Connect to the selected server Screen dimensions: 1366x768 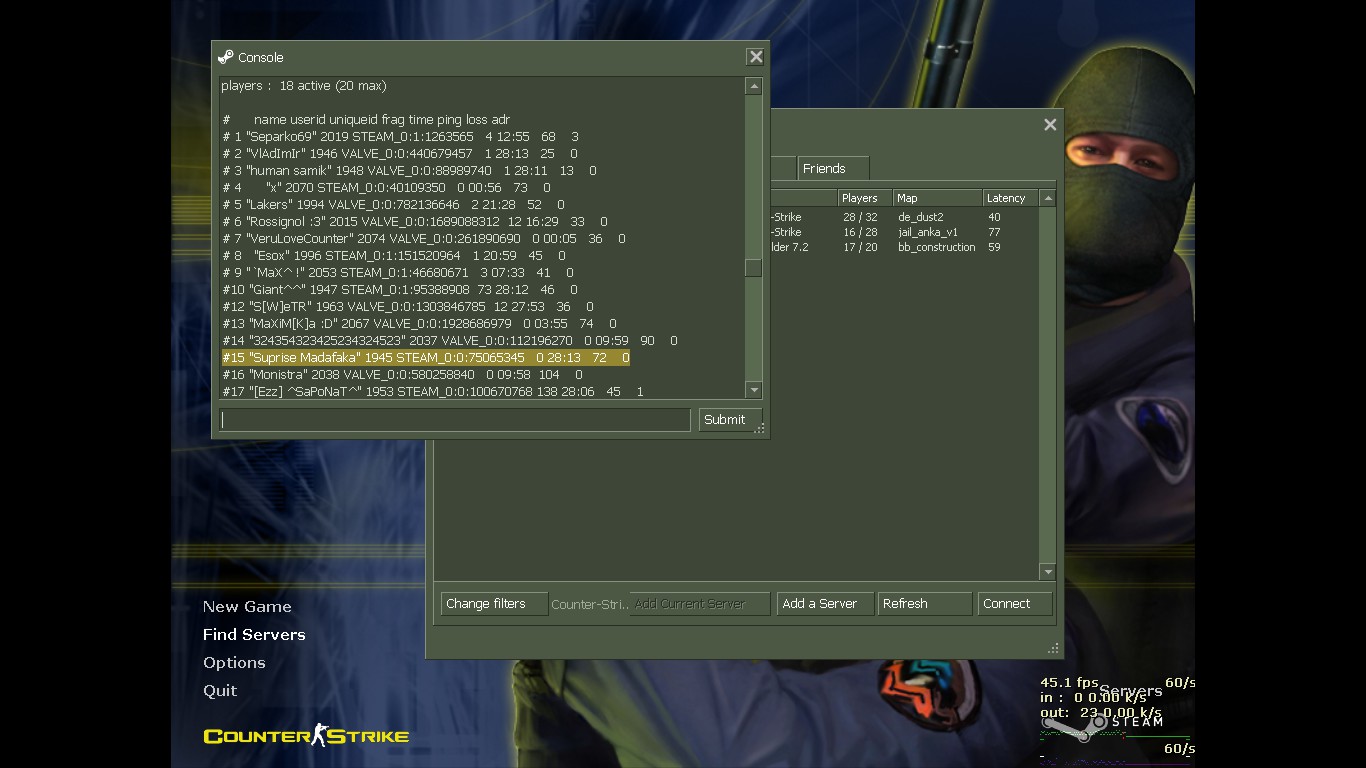tap(1015, 604)
